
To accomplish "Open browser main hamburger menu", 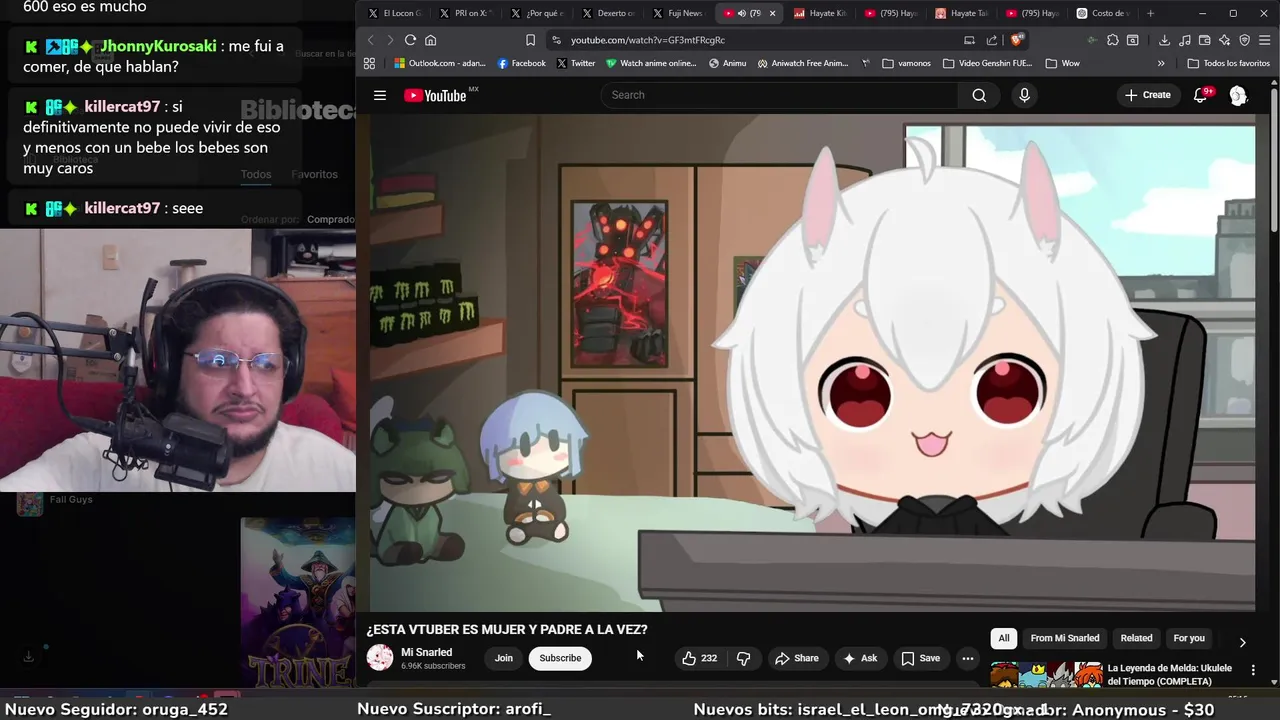I will pos(1265,40).
